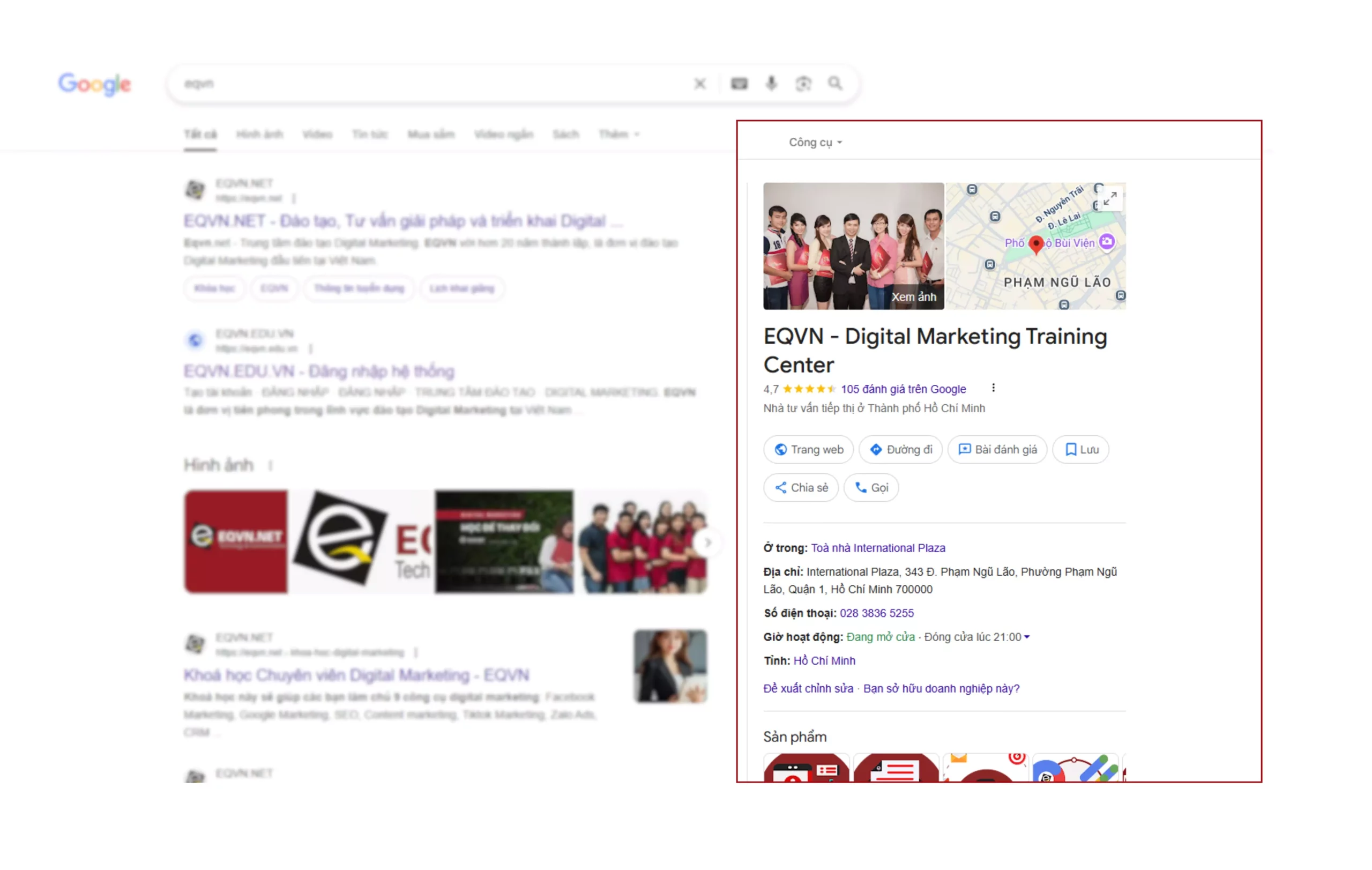Click phone number 028 3836 5255
Viewport: 1372px width, 870px height.
tap(876, 613)
